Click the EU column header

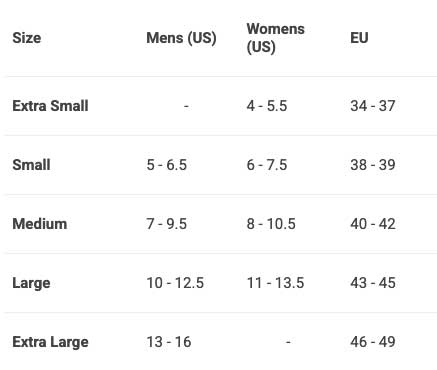359,38
